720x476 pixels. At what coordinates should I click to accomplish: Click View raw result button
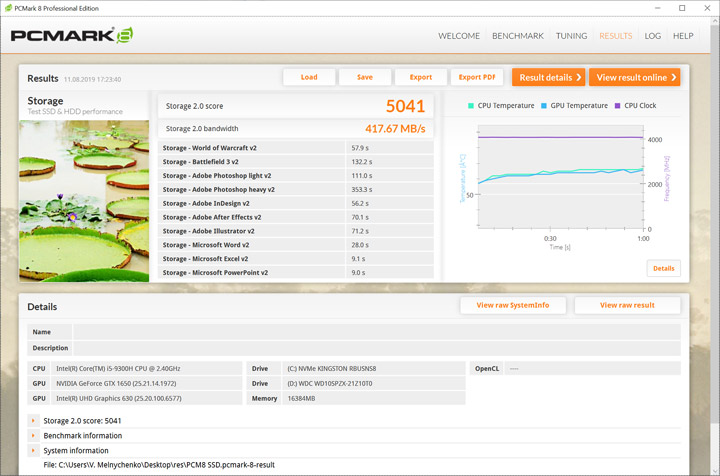point(627,305)
